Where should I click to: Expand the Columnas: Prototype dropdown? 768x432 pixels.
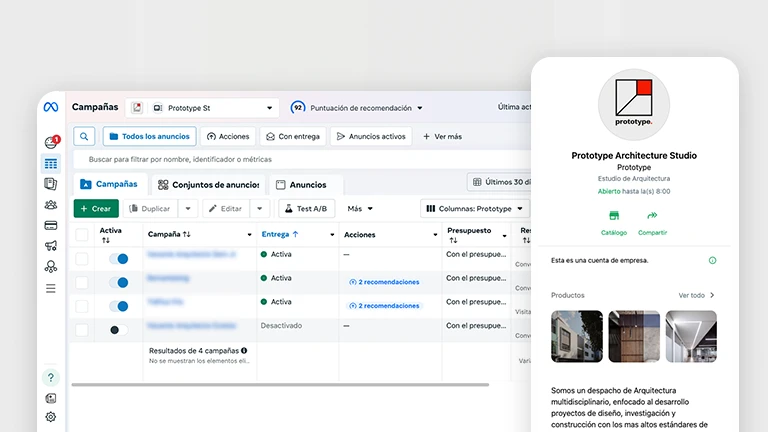pyautogui.click(x=473, y=209)
